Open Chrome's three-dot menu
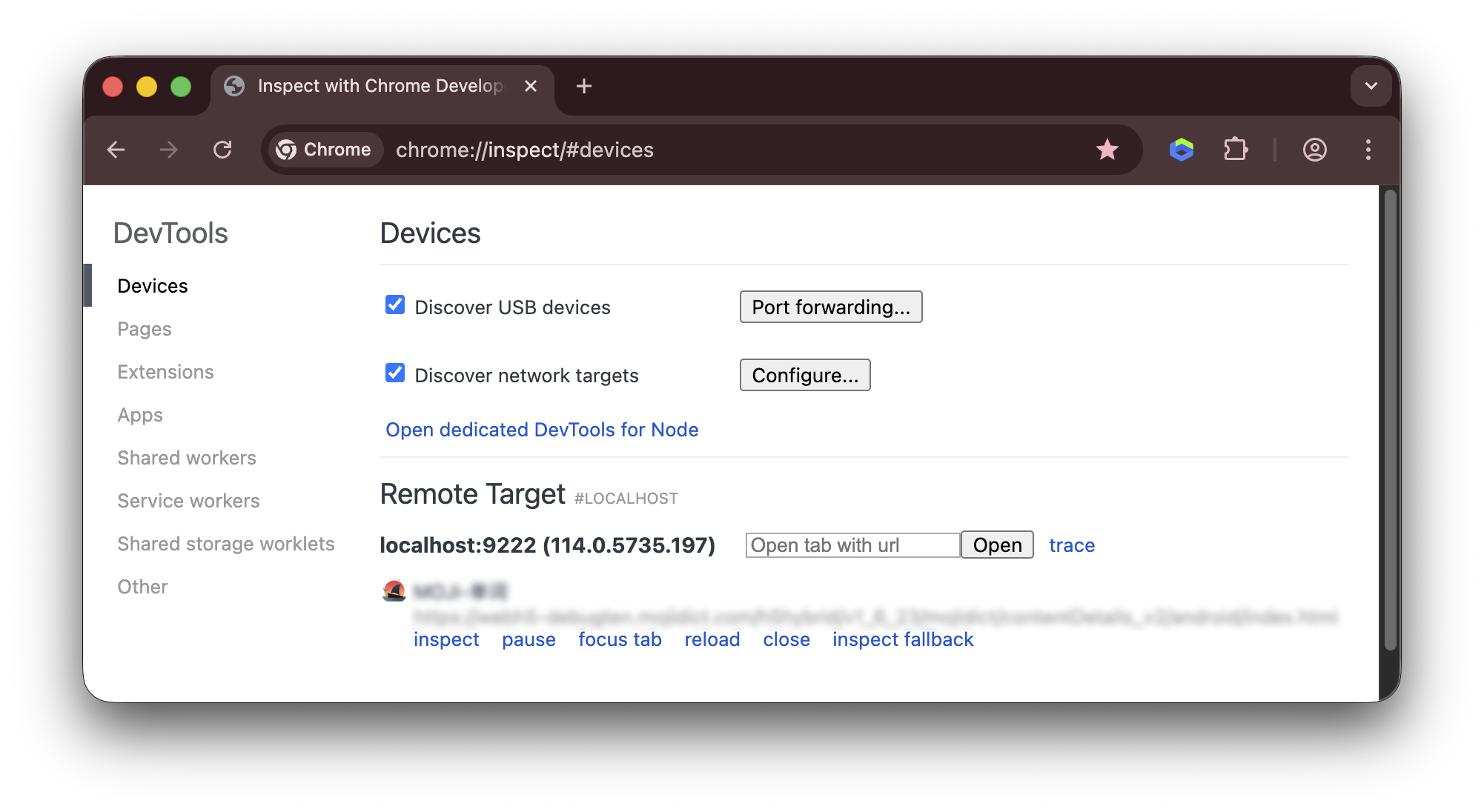The image size is (1484, 812). (1368, 150)
